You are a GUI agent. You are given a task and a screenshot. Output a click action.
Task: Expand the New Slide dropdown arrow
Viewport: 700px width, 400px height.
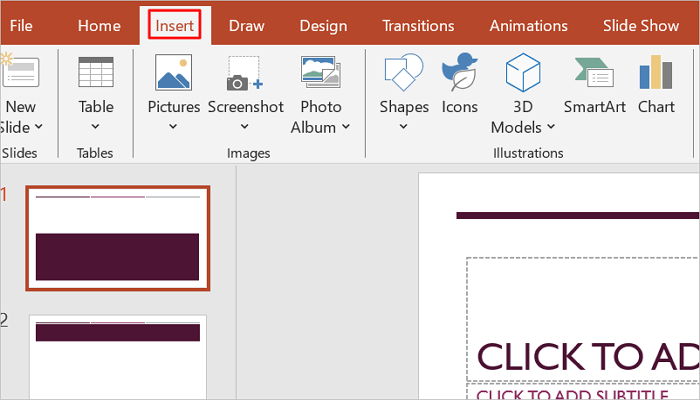39,127
